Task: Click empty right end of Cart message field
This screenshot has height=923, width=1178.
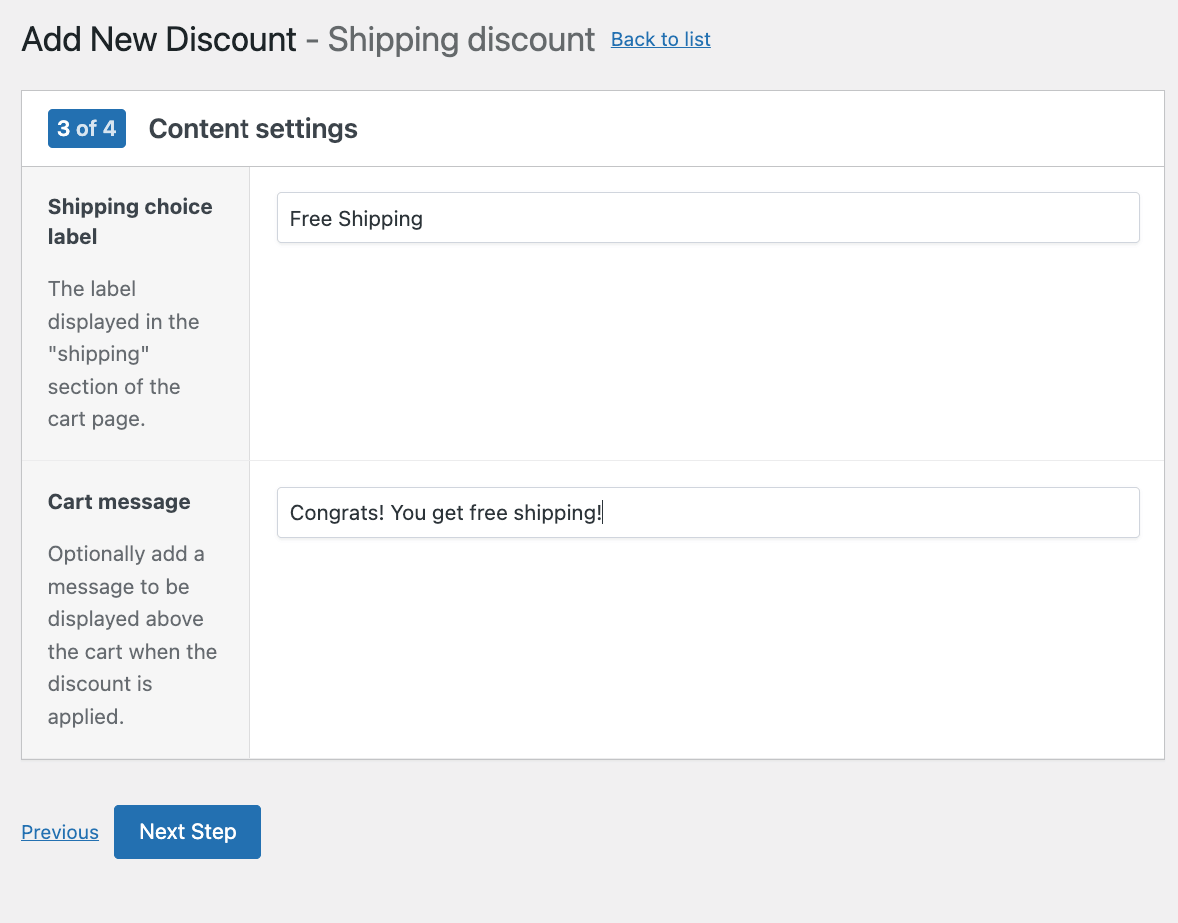Action: pos(1000,513)
